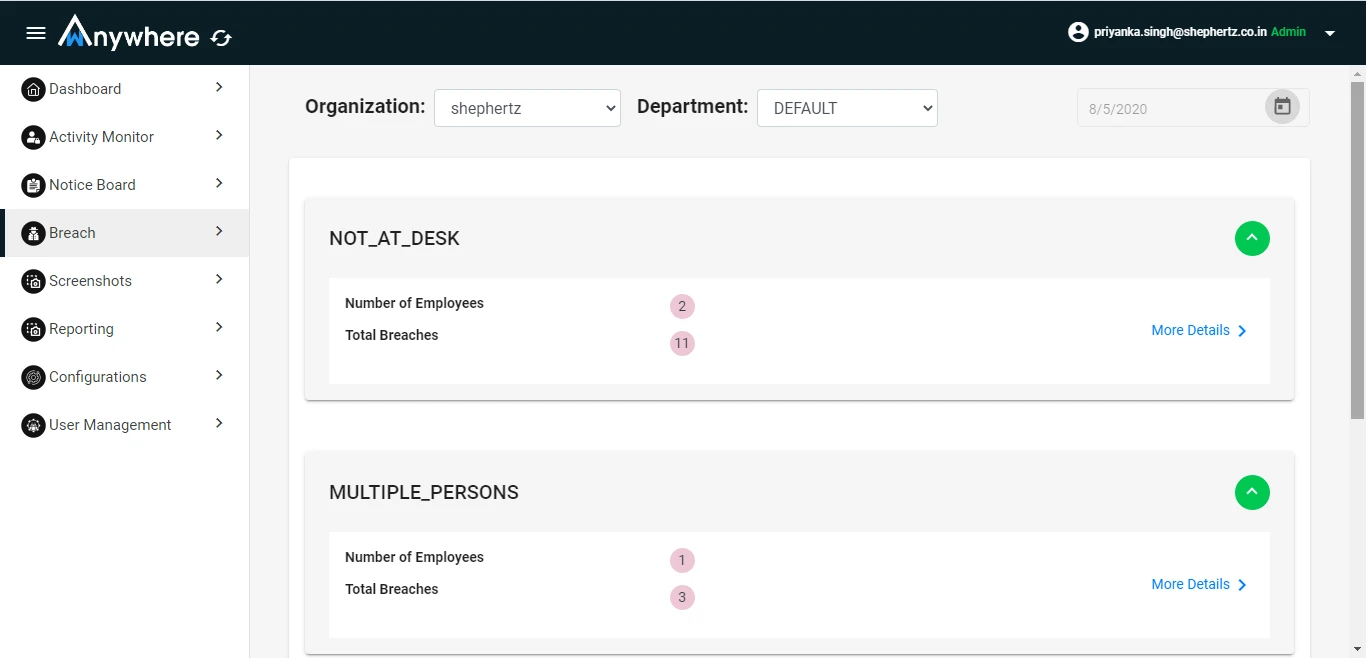Viewport: 1366px width, 658px height.
Task: Click the refresh sync icon beside logo
Action: [221, 38]
